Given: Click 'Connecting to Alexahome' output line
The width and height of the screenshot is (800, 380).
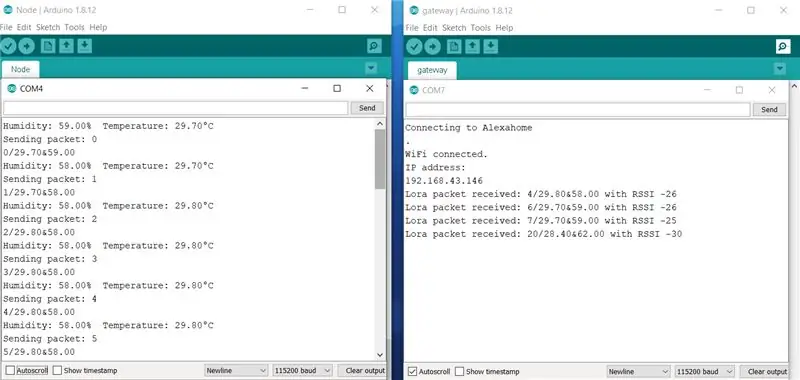Looking at the screenshot, I should [x=468, y=128].
